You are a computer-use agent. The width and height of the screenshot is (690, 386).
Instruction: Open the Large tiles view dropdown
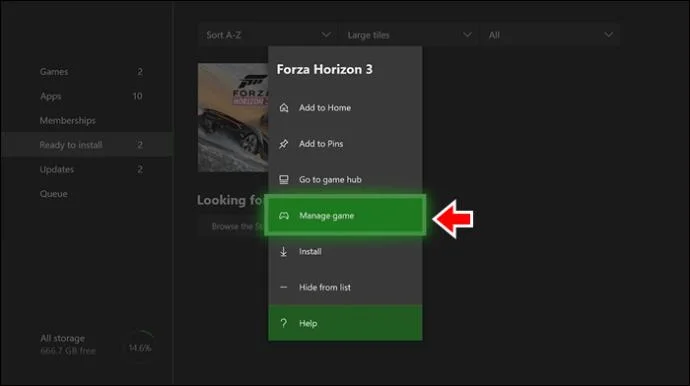click(x=409, y=35)
